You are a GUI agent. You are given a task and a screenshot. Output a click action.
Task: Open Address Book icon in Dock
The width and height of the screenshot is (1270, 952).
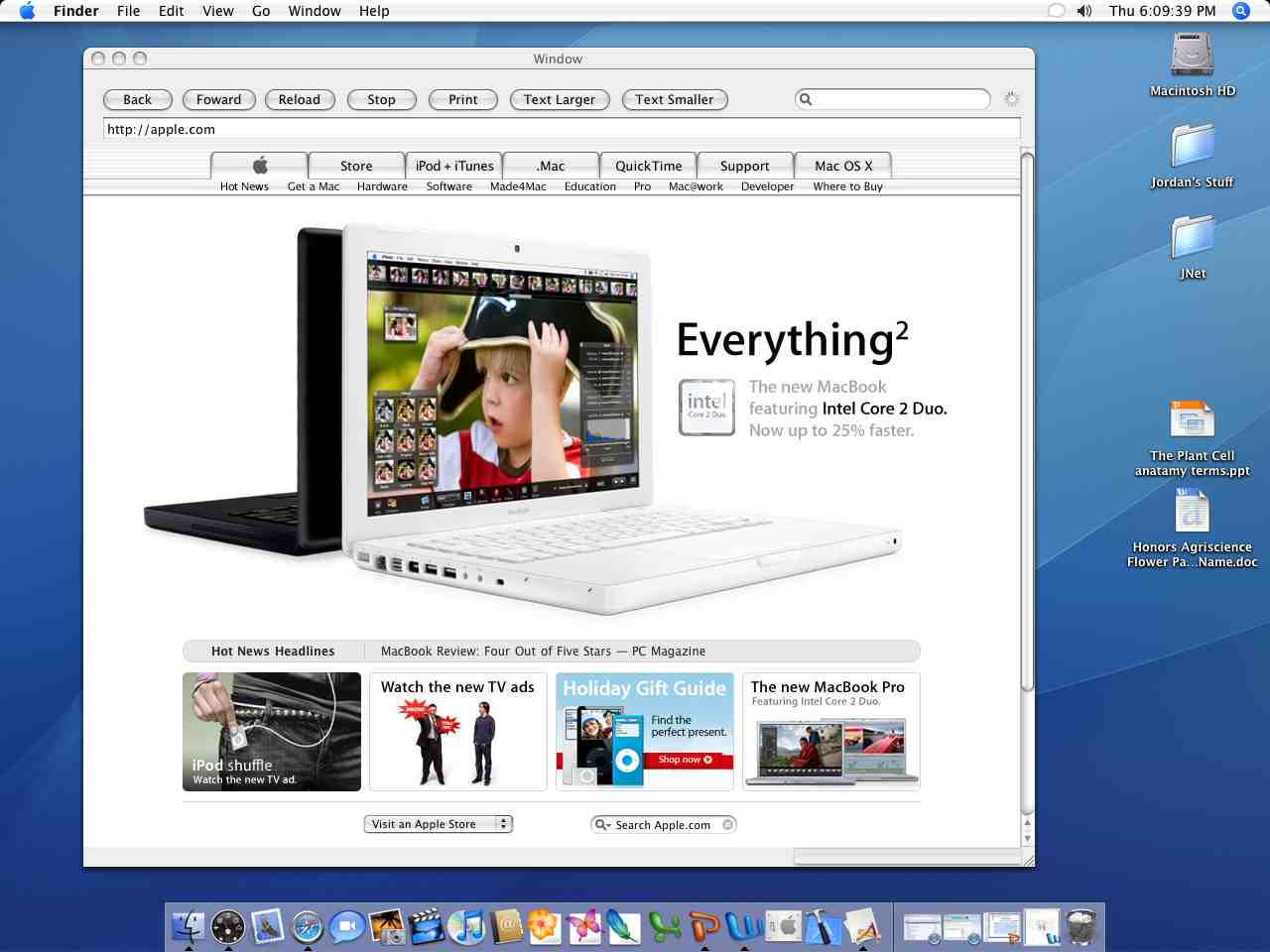tap(506, 927)
